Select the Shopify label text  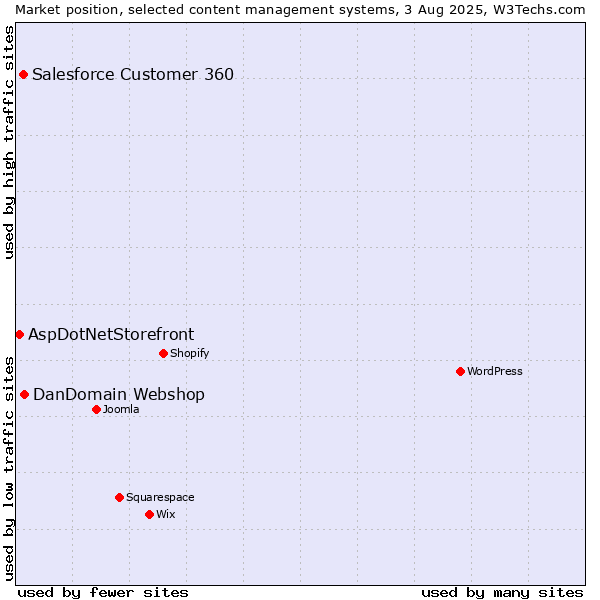[x=189, y=353]
